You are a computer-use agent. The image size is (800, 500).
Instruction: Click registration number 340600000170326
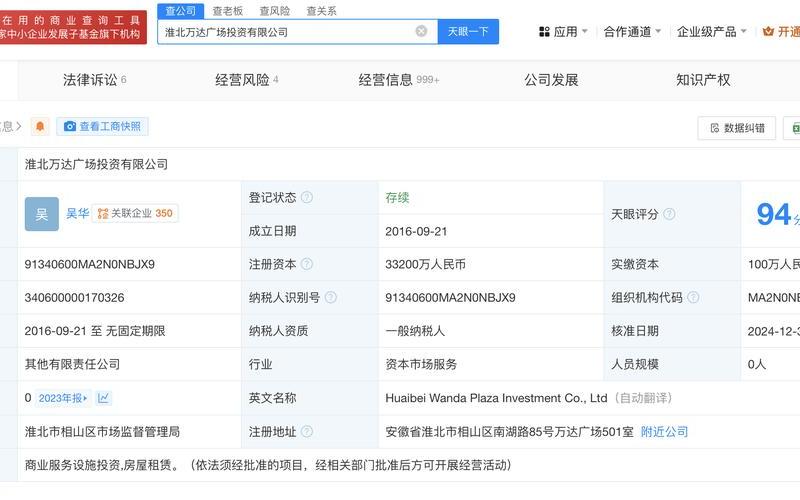tap(74, 297)
